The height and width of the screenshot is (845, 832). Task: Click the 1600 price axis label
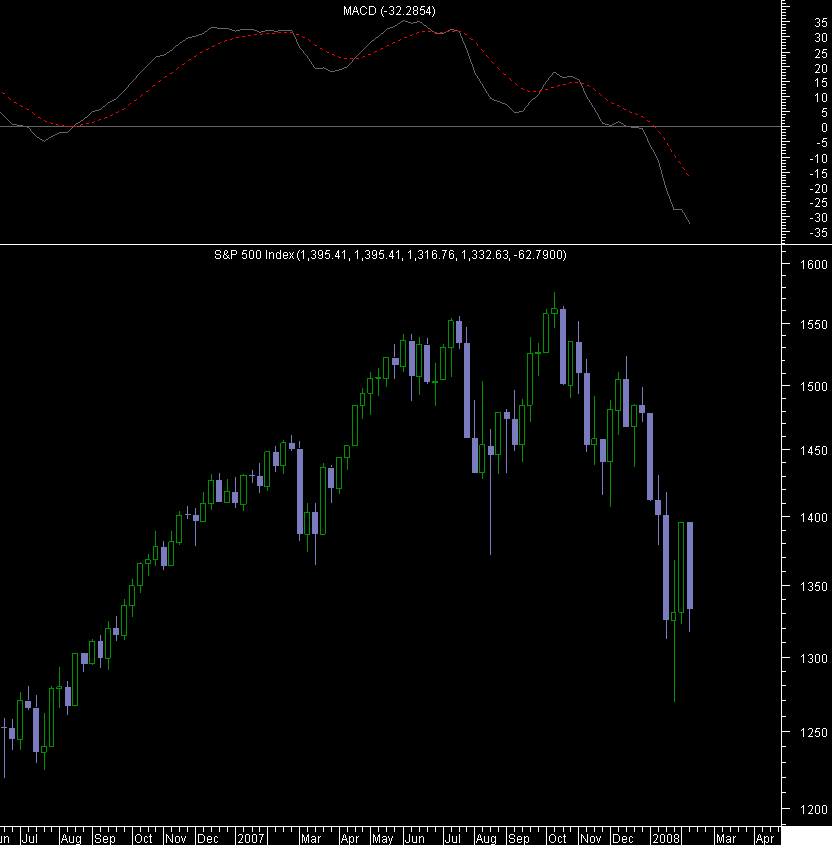pos(814,265)
